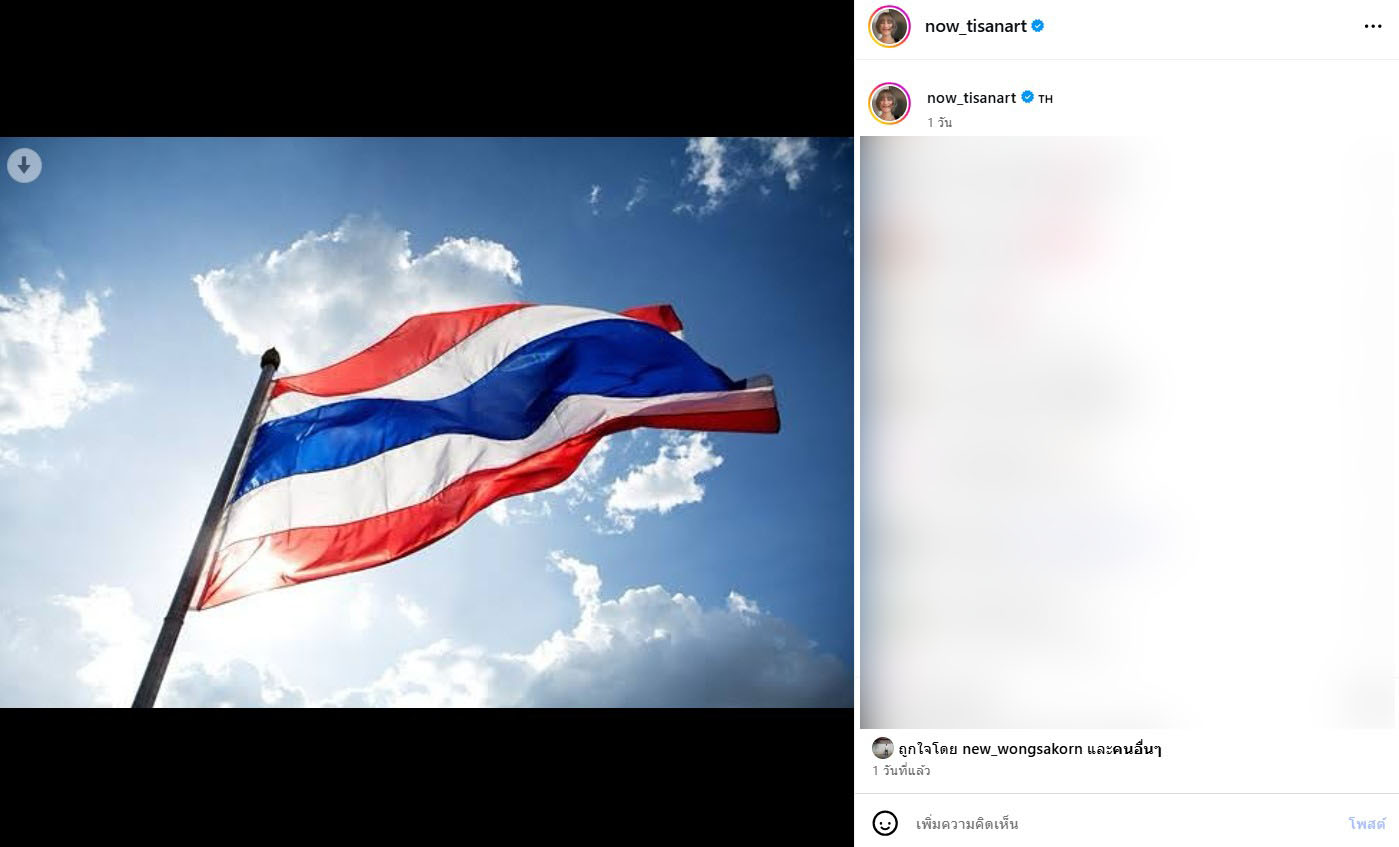
Task: Click the profile avatar beside the caption
Action: click(889, 103)
